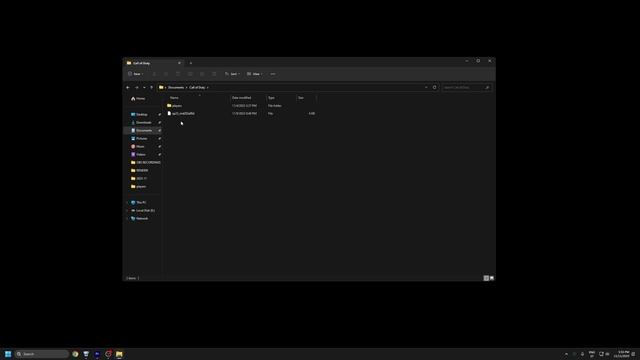640x360 pixels.
Task: Click the Cut toolbar icon
Action: (154, 74)
